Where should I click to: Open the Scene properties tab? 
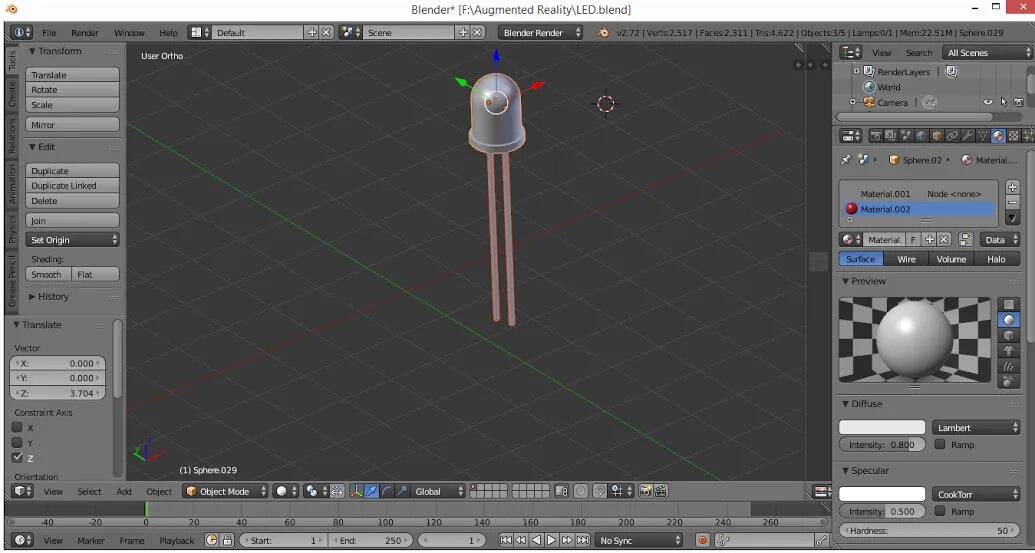click(906, 136)
